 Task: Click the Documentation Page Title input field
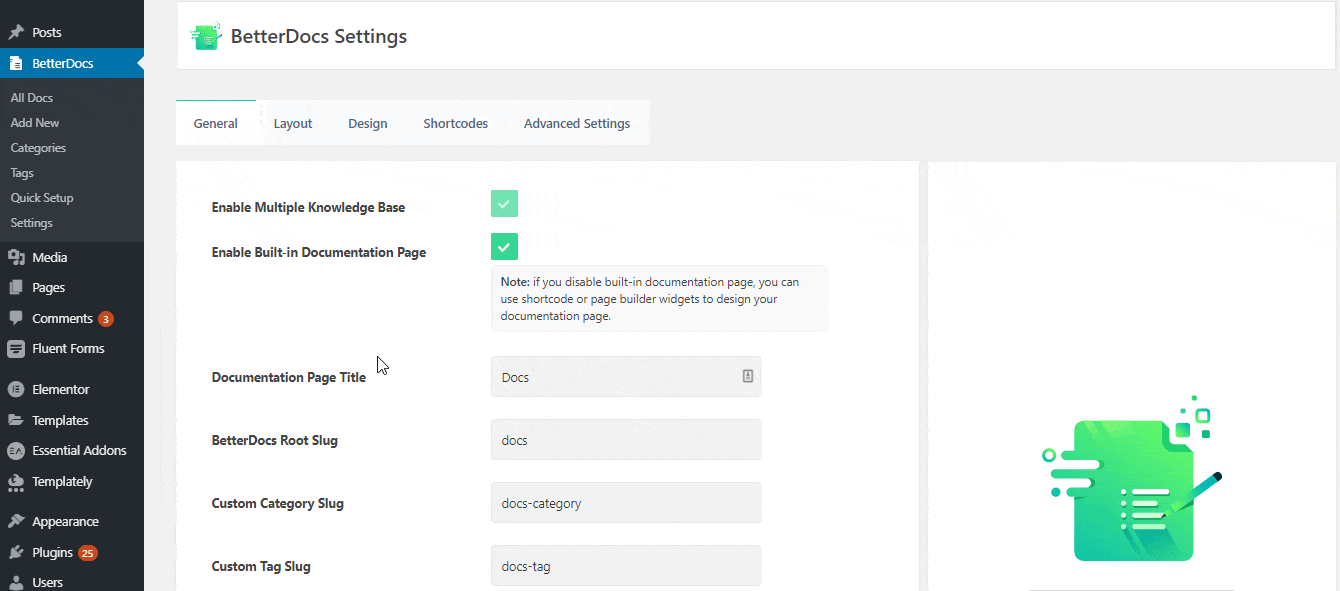tap(626, 377)
